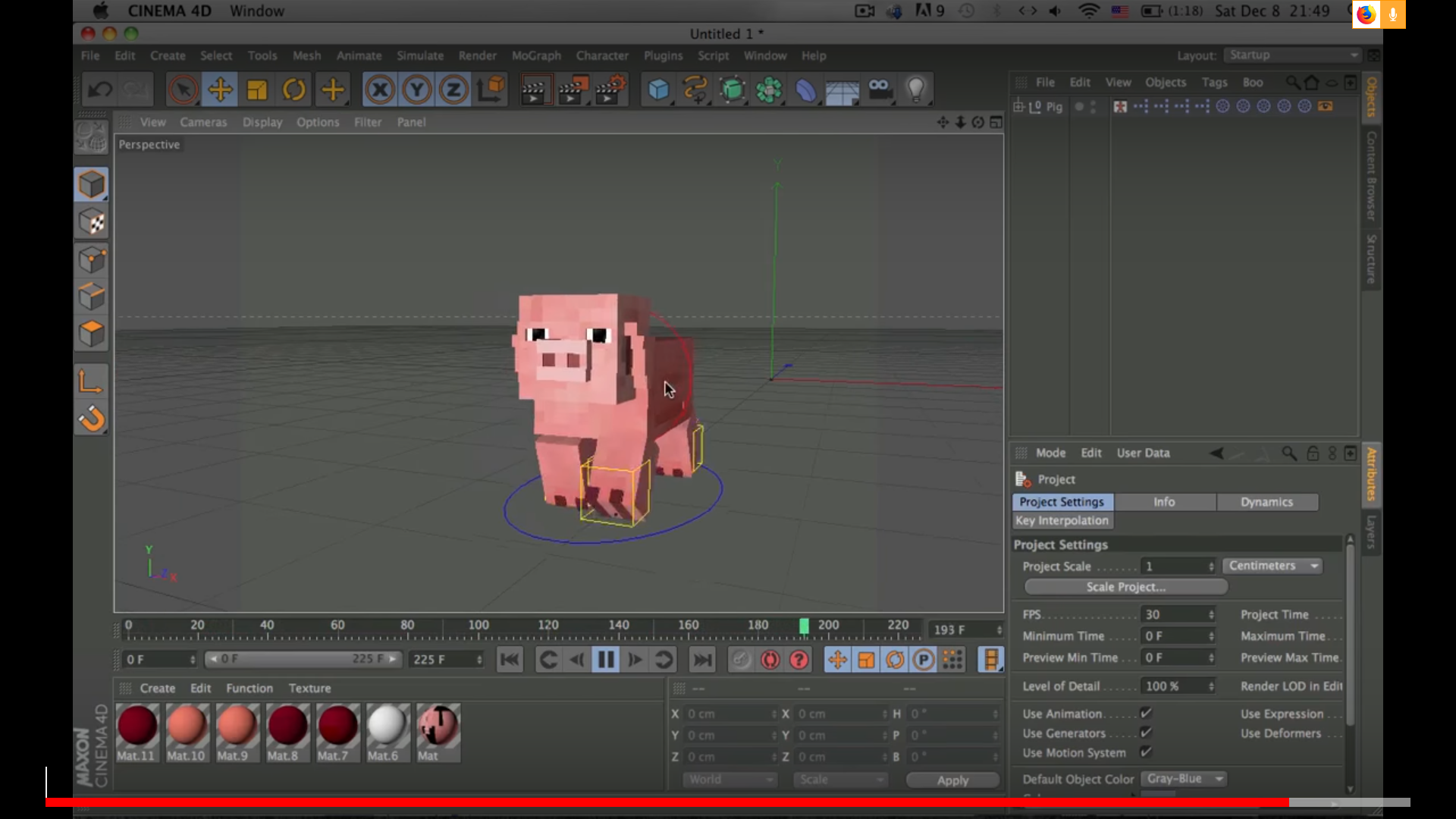This screenshot has width=1456, height=819.
Task: Toggle Autokeying red circle
Action: click(x=770, y=660)
